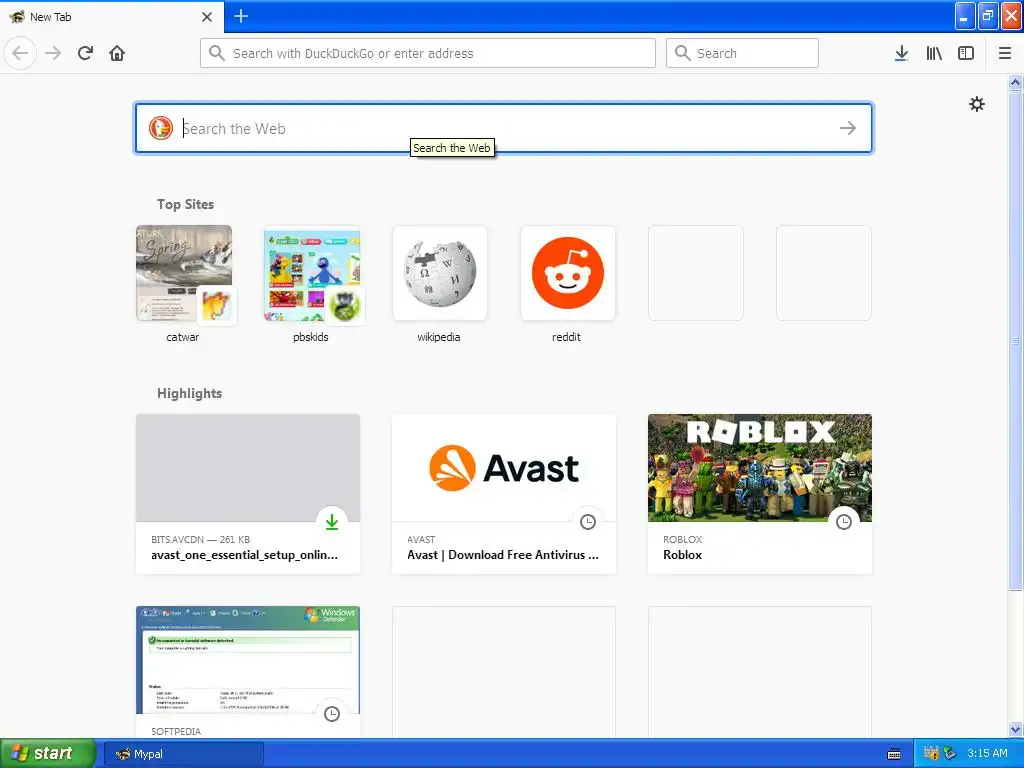Open the wikipedia top site tile
Image resolution: width=1024 pixels, height=768 pixels.
pos(440,273)
